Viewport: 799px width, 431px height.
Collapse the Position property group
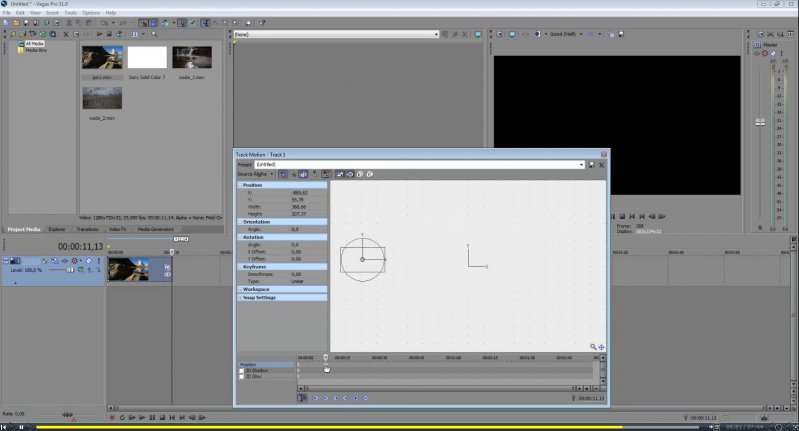coord(240,185)
